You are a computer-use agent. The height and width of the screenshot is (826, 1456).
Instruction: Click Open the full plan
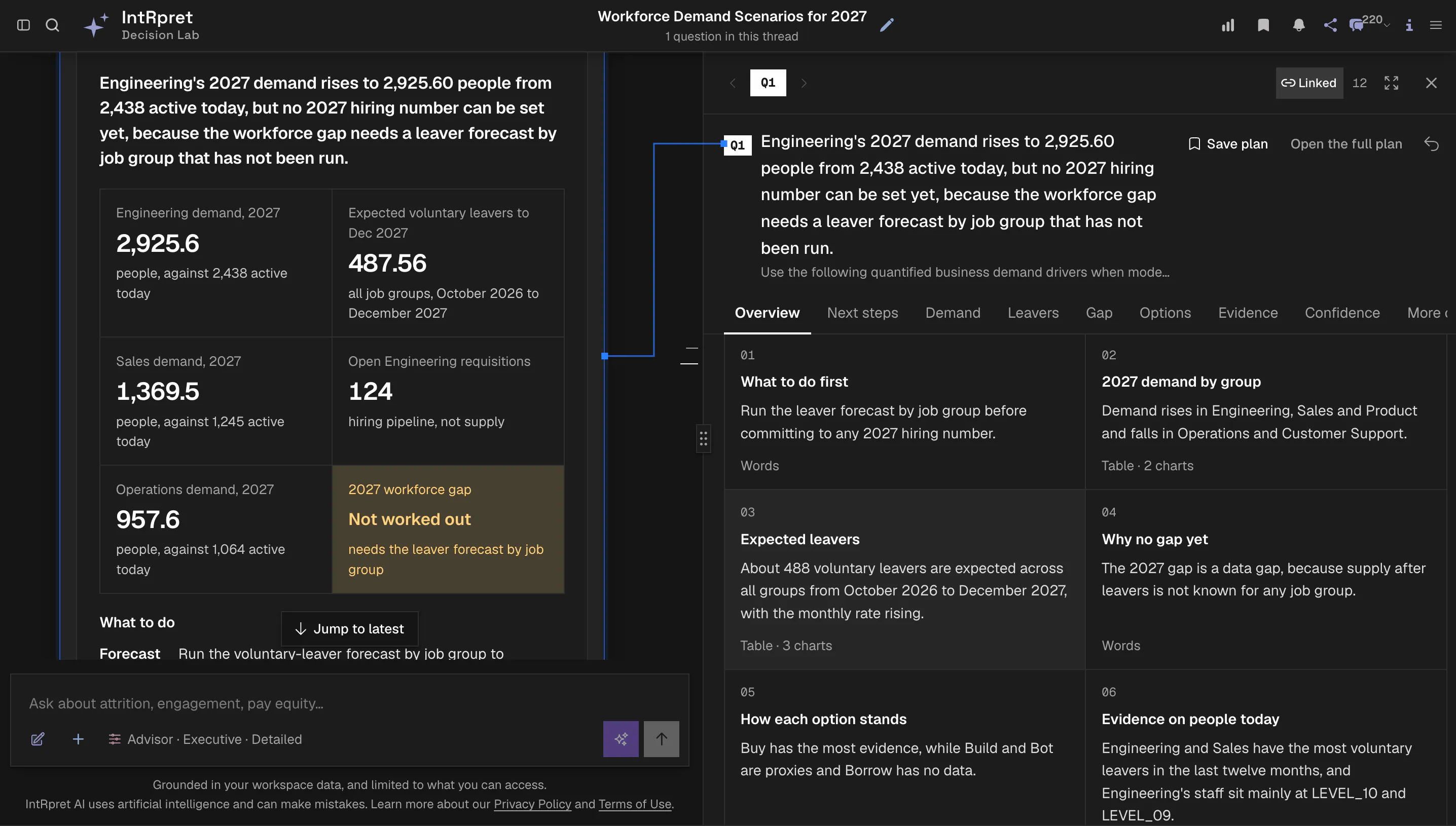pos(1346,144)
